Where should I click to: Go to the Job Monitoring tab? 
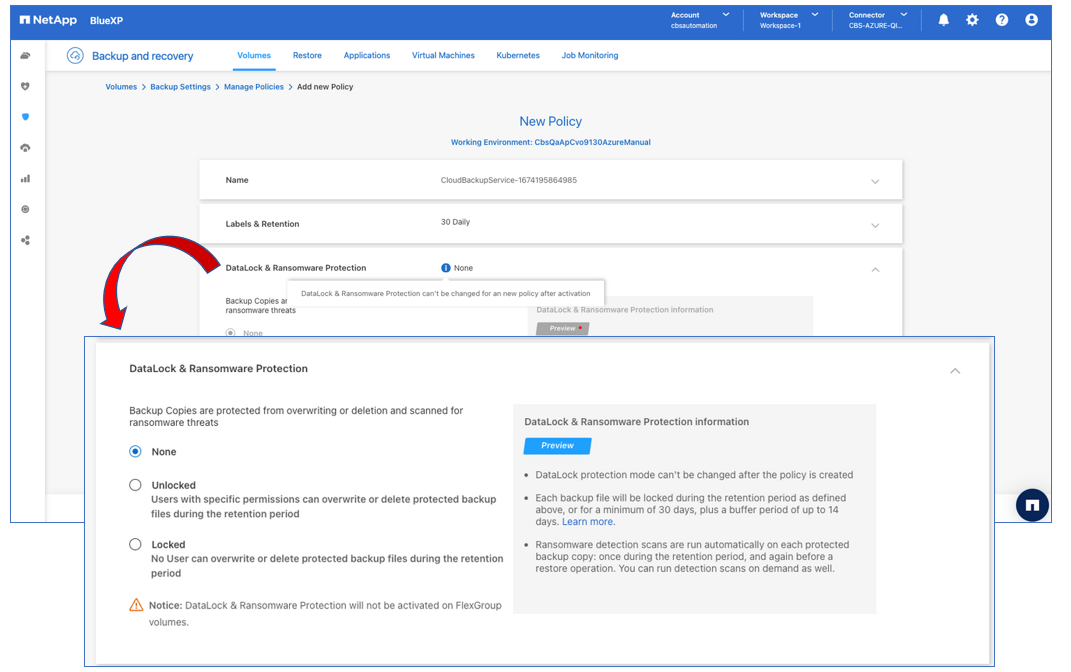589,56
